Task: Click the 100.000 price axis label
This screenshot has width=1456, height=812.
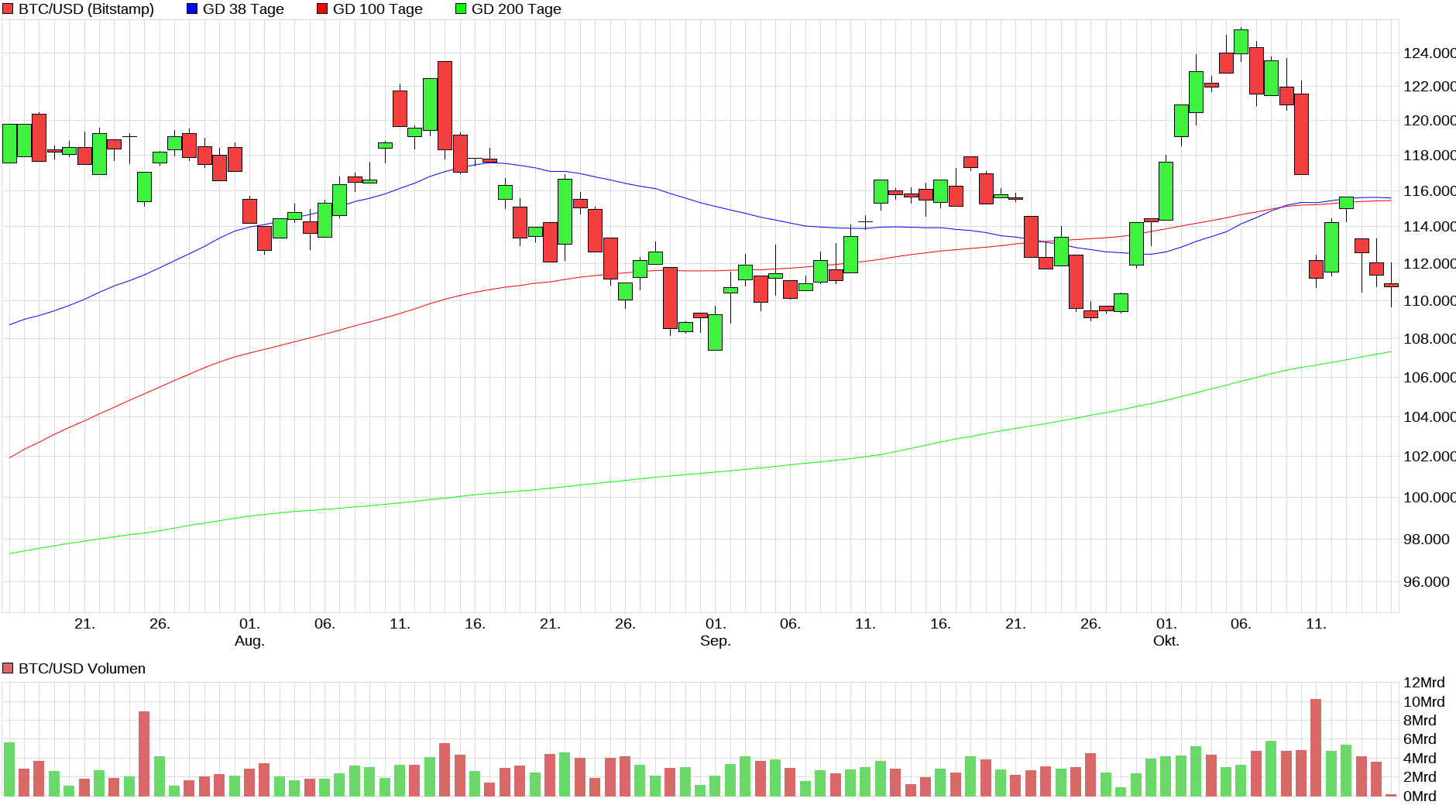Action: (1430, 497)
